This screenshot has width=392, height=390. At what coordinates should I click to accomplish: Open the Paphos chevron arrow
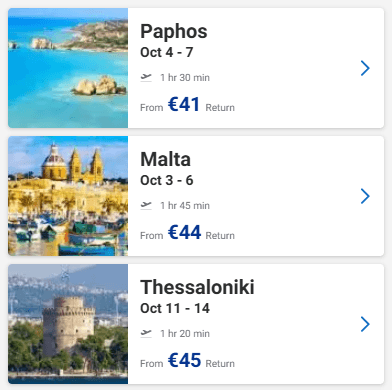(365, 68)
